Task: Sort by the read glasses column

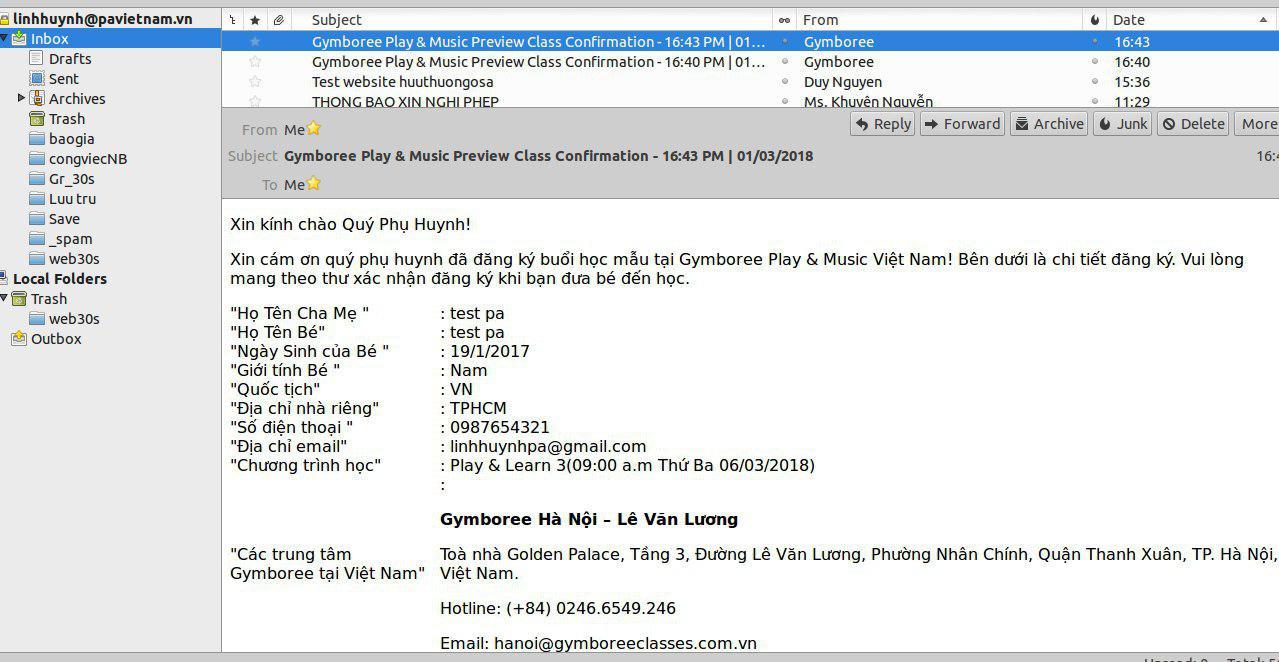Action: click(785, 20)
